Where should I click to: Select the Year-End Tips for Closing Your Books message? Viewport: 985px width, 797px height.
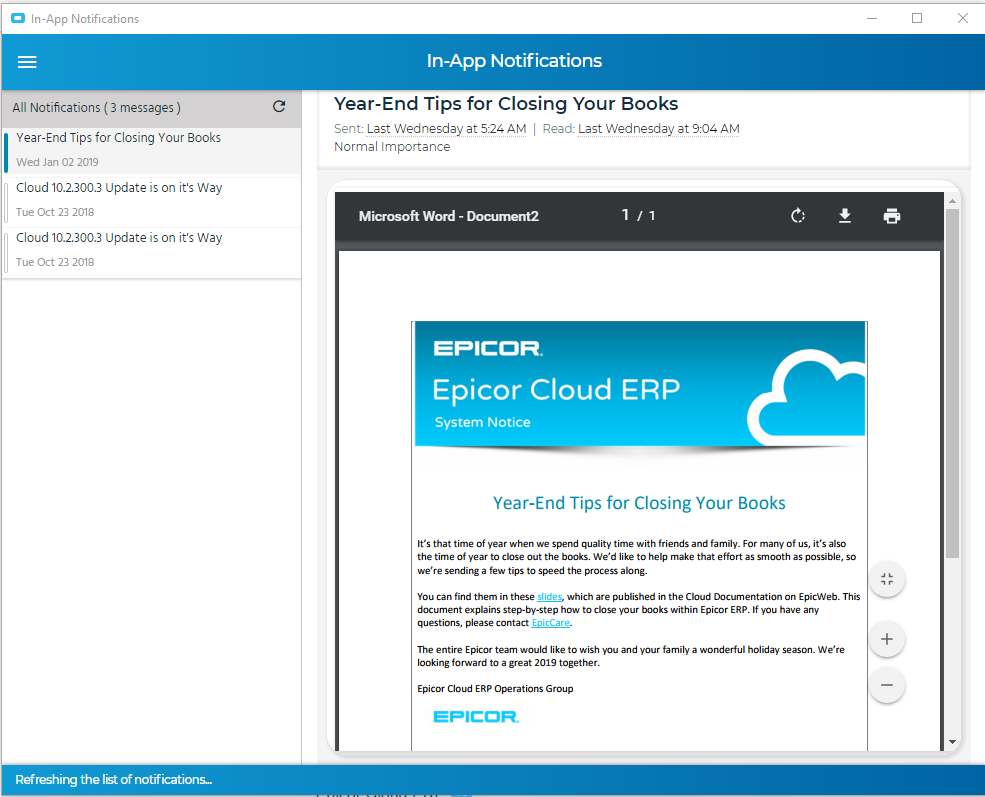[151, 150]
